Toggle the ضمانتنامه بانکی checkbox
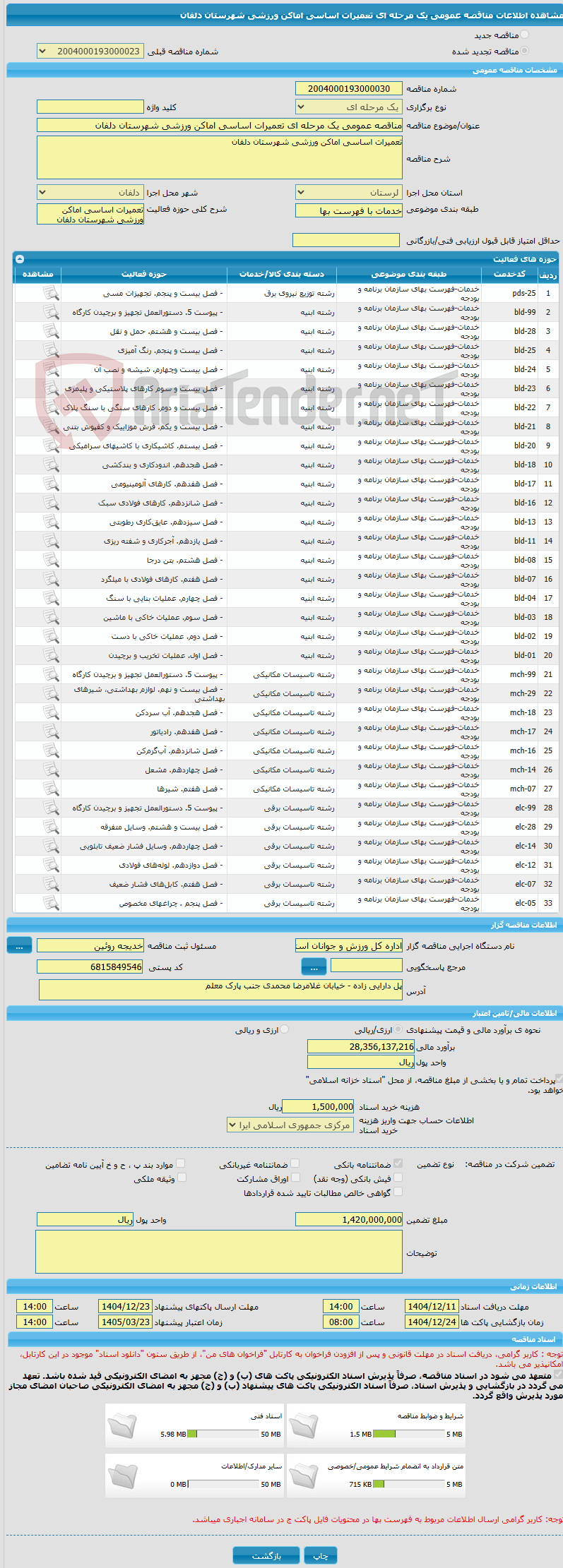 click(398, 1163)
